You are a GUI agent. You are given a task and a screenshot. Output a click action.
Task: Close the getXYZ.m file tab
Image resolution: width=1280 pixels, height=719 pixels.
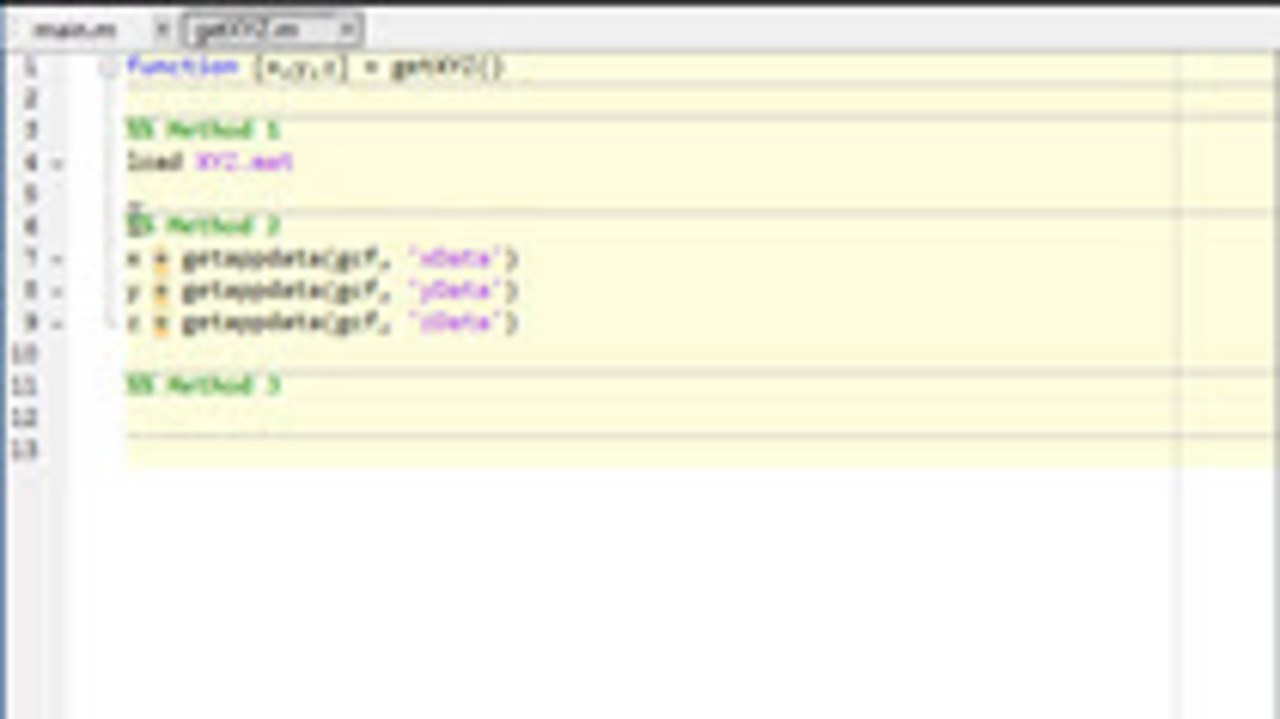point(346,30)
